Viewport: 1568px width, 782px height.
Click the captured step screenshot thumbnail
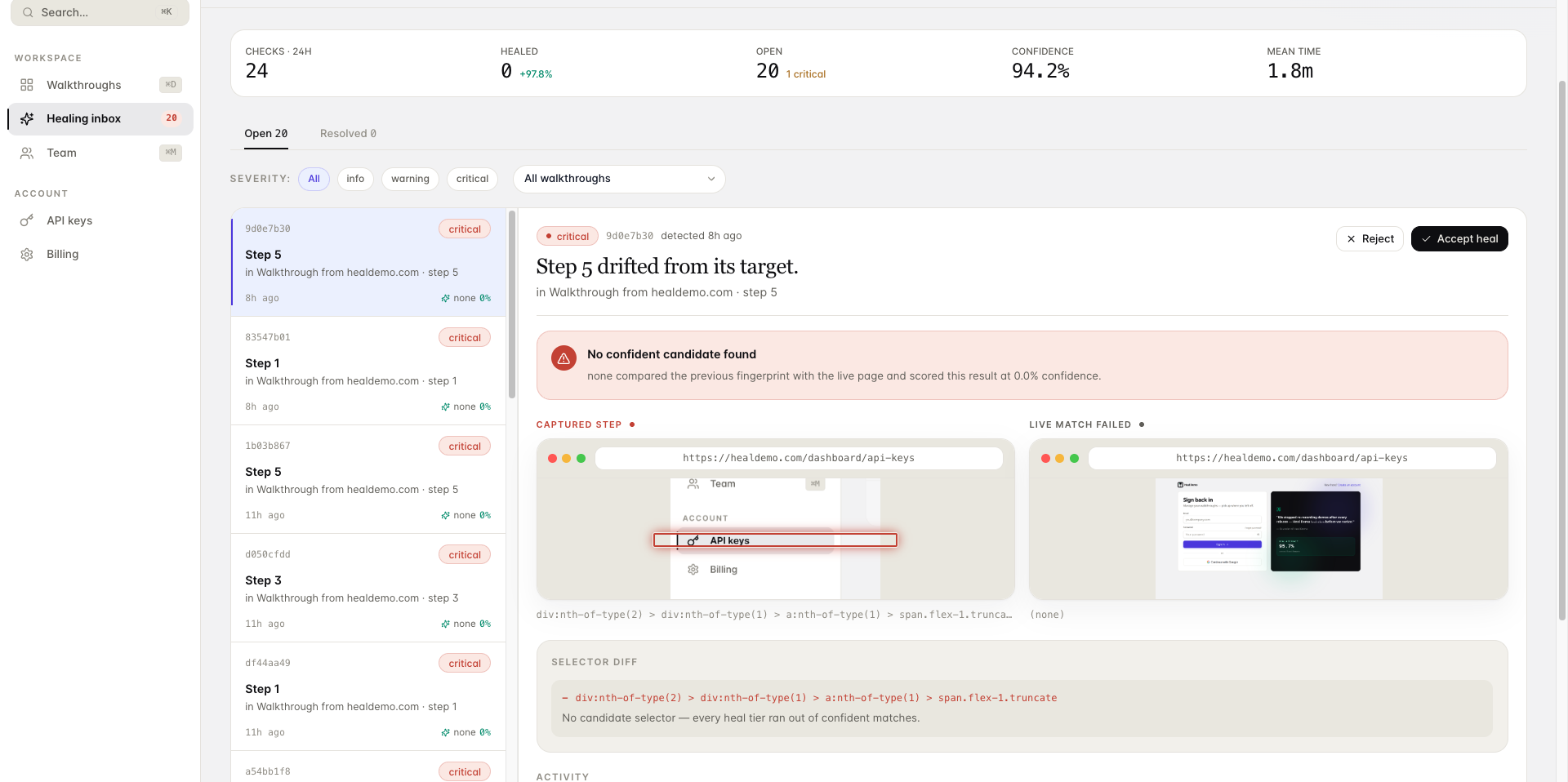(775, 539)
